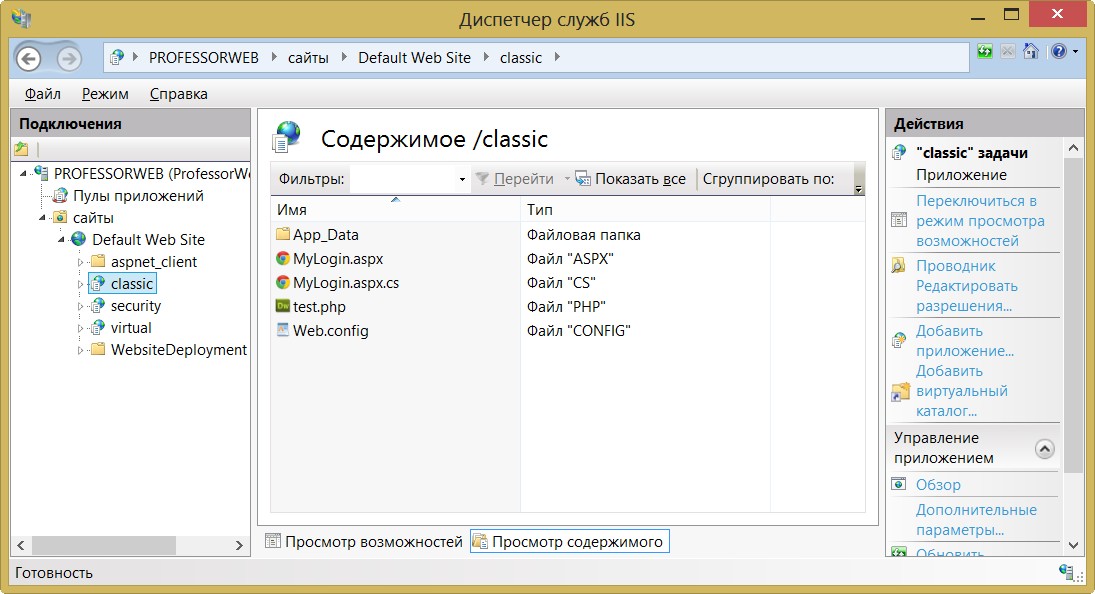Click the Перейти filter button
The width and height of the screenshot is (1095, 594).
pyautogui.click(x=515, y=179)
